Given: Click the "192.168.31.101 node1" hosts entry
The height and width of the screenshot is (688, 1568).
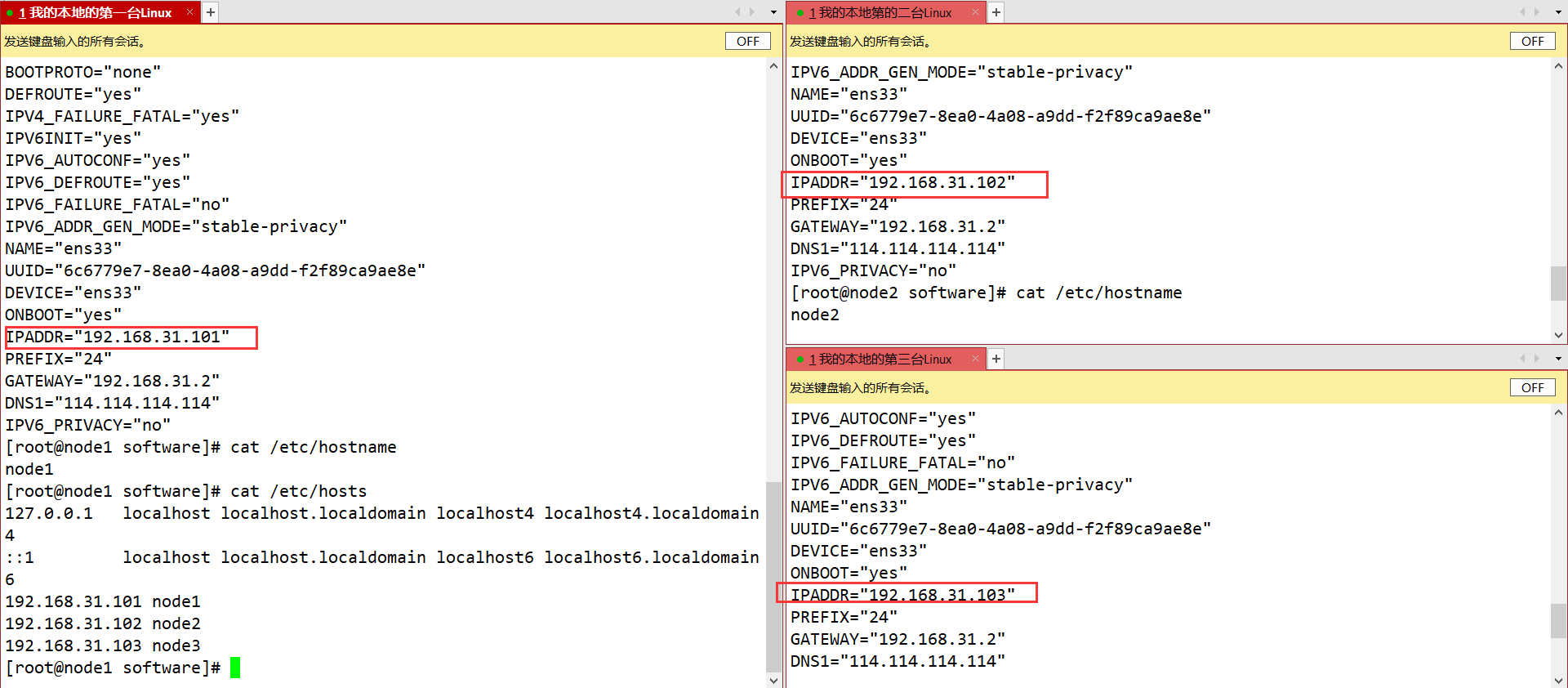Looking at the screenshot, I should click(x=103, y=601).
